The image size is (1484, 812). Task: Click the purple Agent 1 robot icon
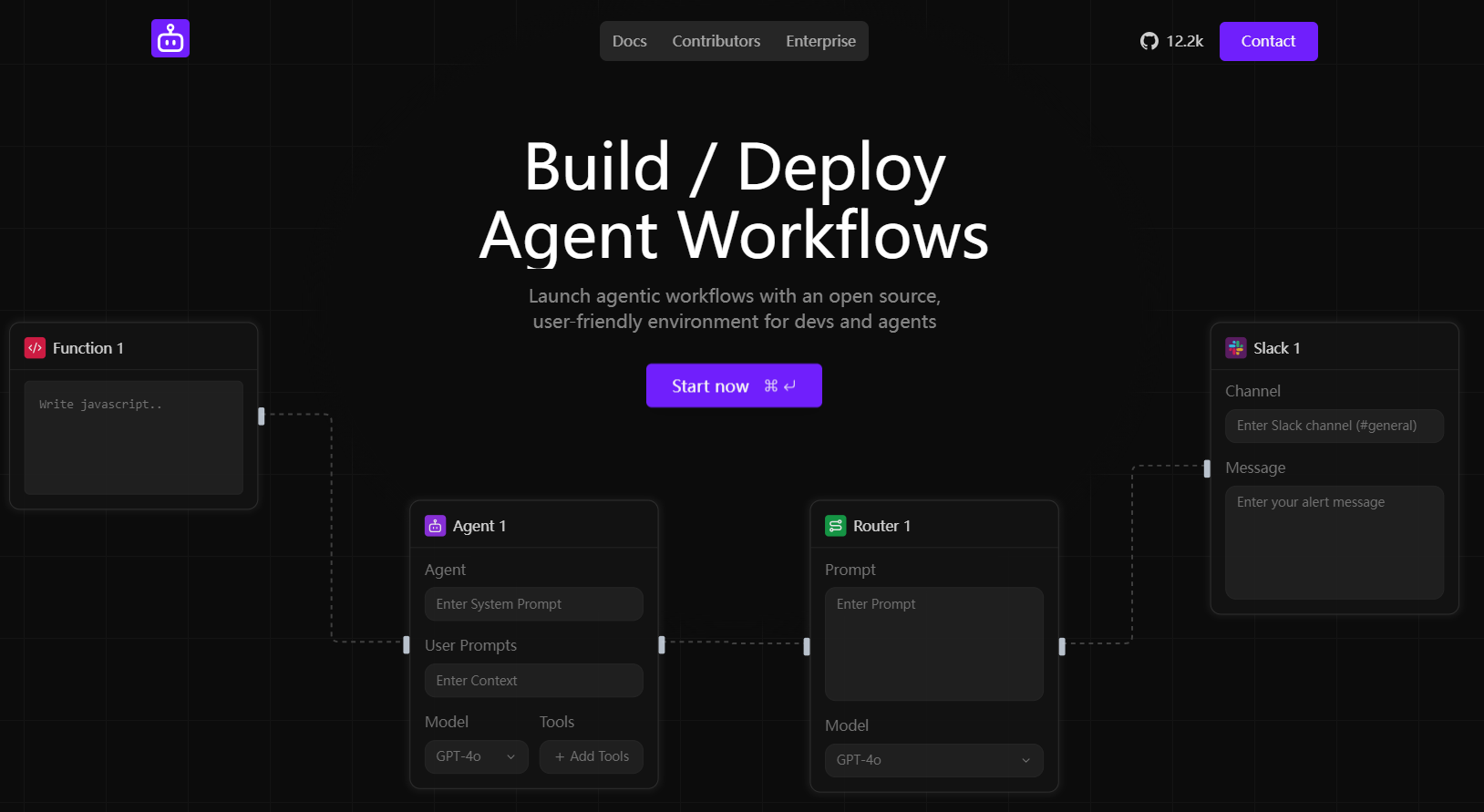435,526
